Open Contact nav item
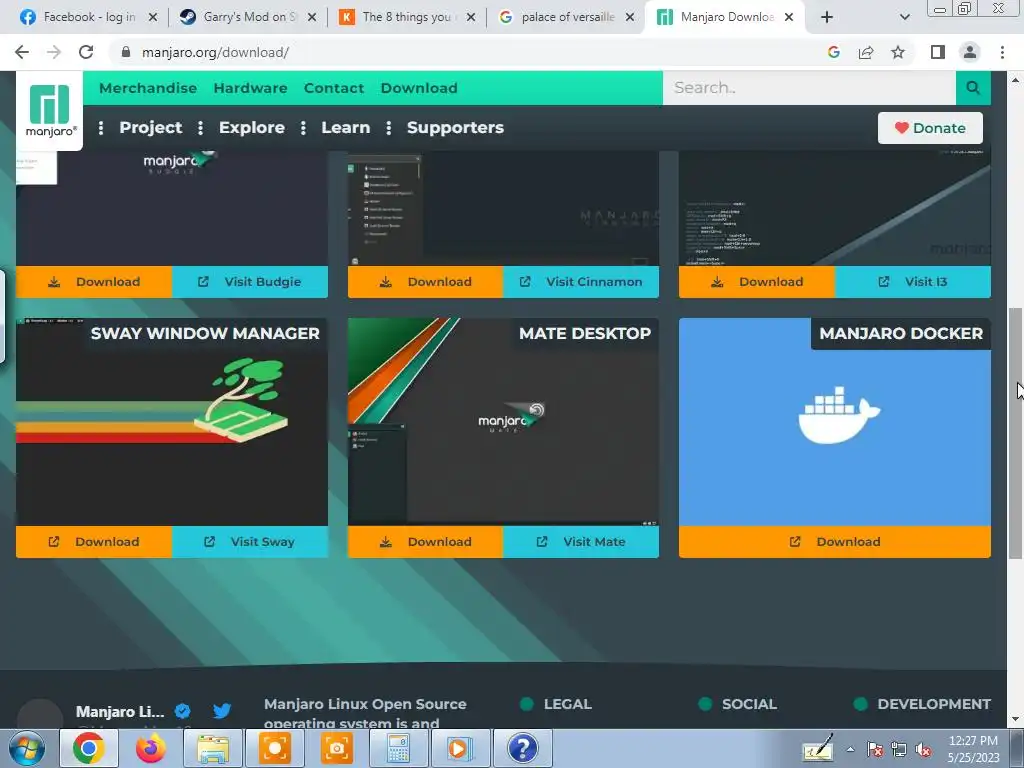 [334, 88]
